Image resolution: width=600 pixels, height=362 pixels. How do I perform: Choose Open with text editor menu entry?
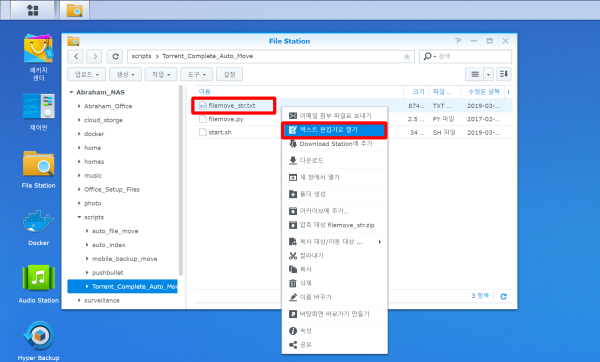[x=335, y=130]
